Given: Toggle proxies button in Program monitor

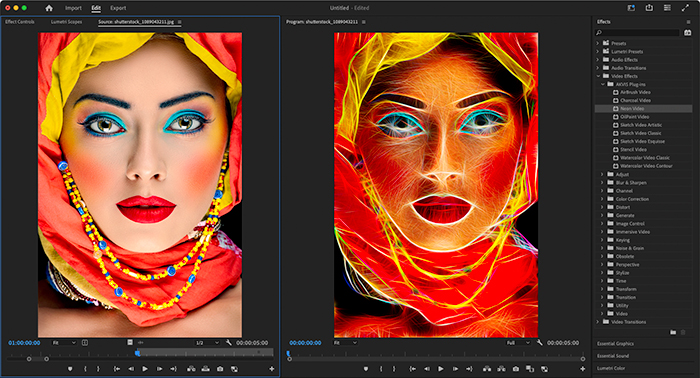Looking at the screenshot, I should (x=544, y=369).
